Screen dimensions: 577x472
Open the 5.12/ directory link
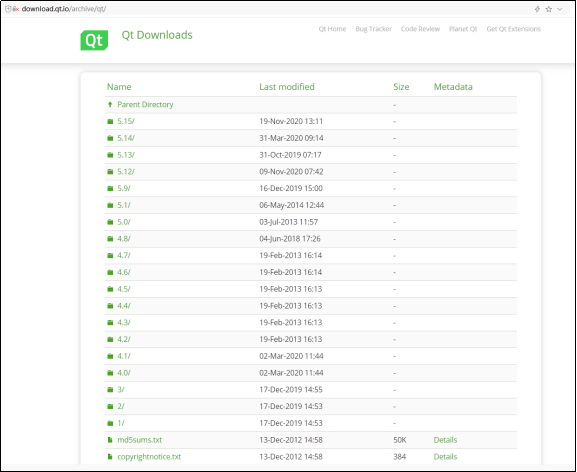tap(126, 172)
